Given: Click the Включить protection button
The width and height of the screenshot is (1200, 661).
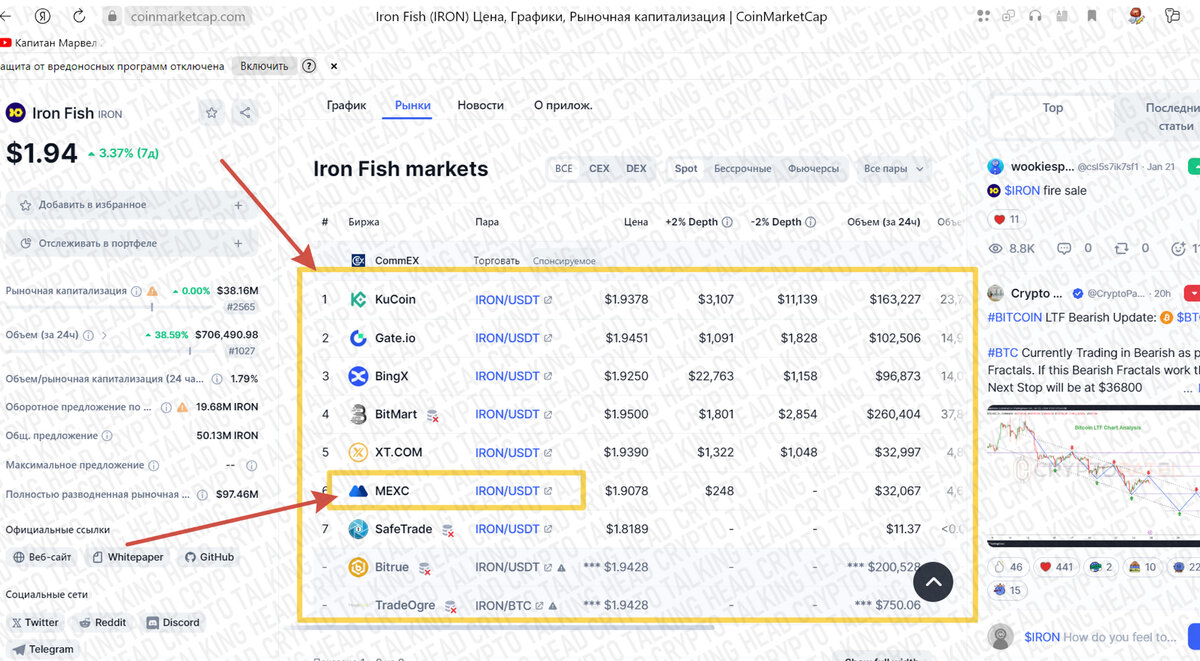Looking at the screenshot, I should (x=264, y=66).
